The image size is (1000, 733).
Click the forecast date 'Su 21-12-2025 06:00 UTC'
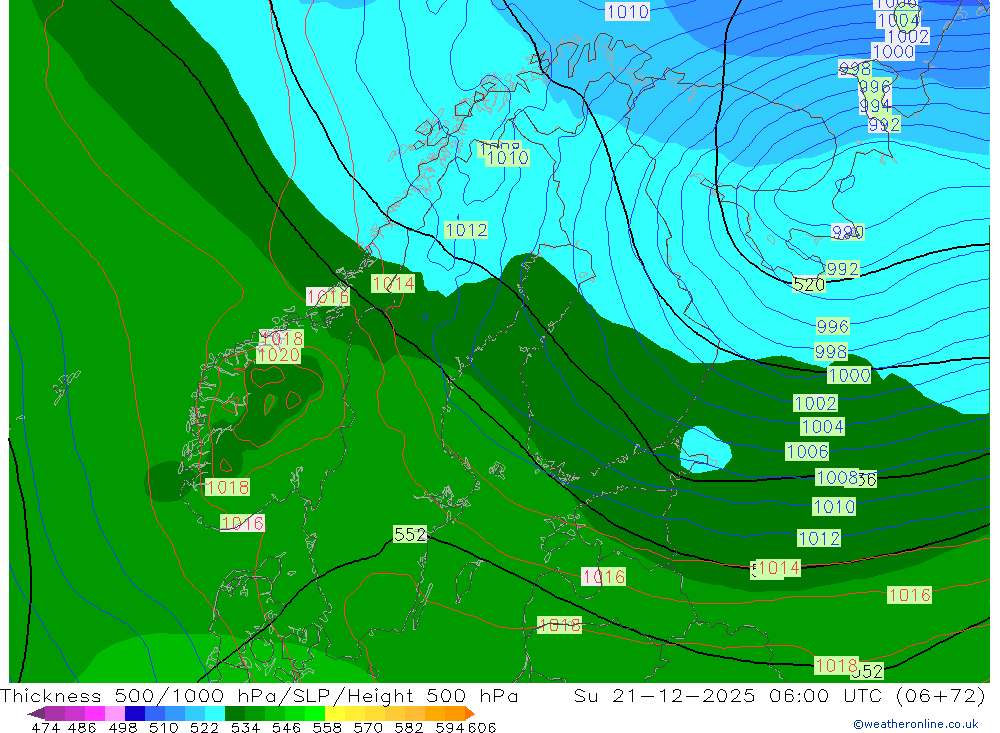732,696
